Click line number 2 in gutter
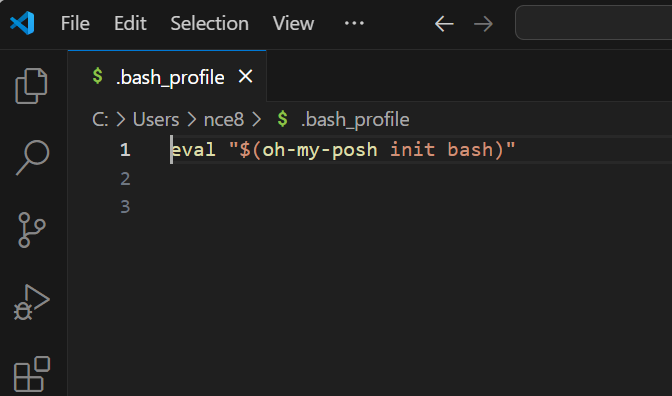This screenshot has height=396, width=672. tap(125, 179)
